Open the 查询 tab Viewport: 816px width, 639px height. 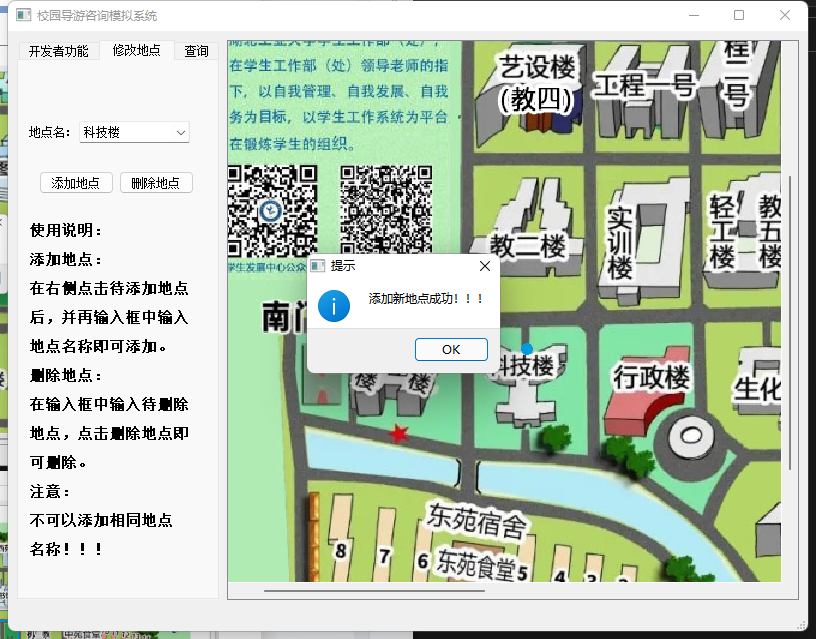click(x=196, y=51)
